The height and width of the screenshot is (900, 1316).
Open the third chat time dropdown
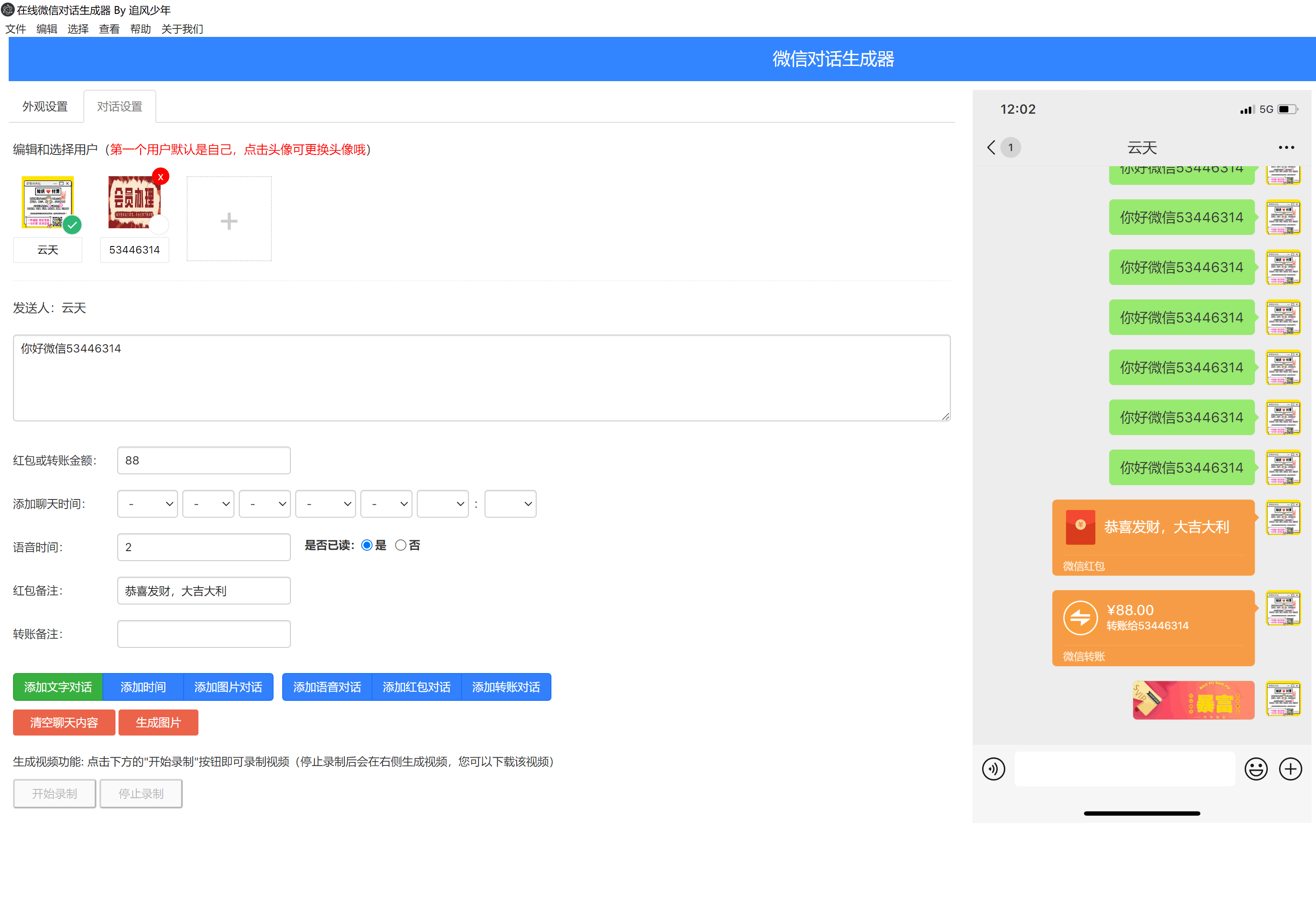[264, 504]
